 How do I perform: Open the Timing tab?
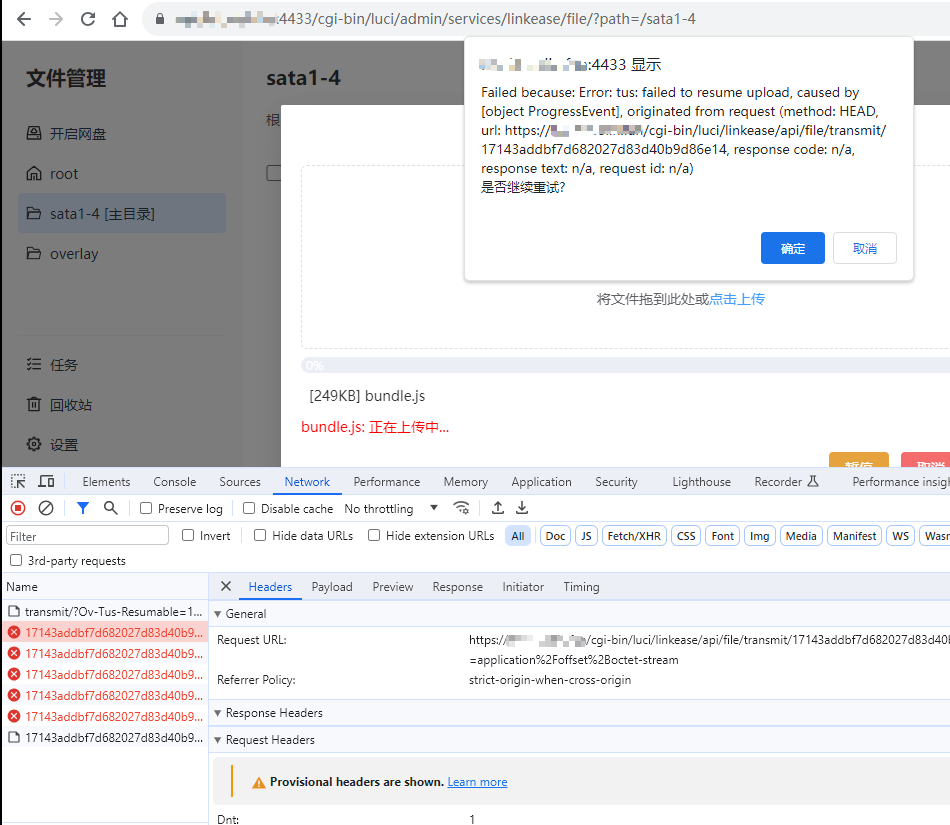(581, 587)
